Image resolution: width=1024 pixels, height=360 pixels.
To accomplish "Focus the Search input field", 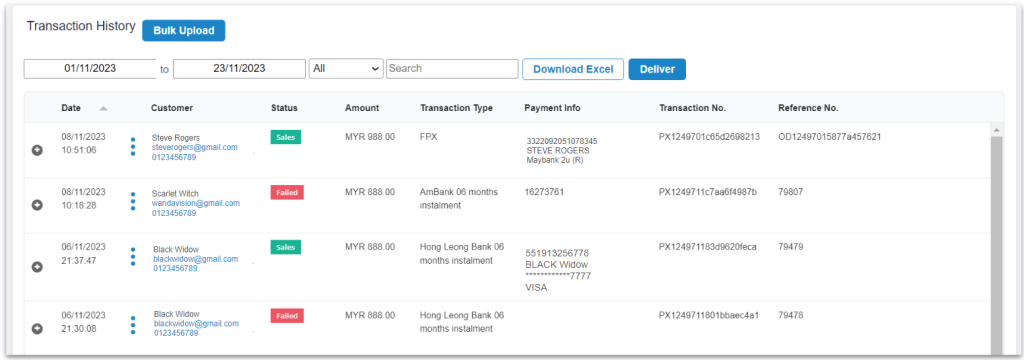I will [452, 69].
